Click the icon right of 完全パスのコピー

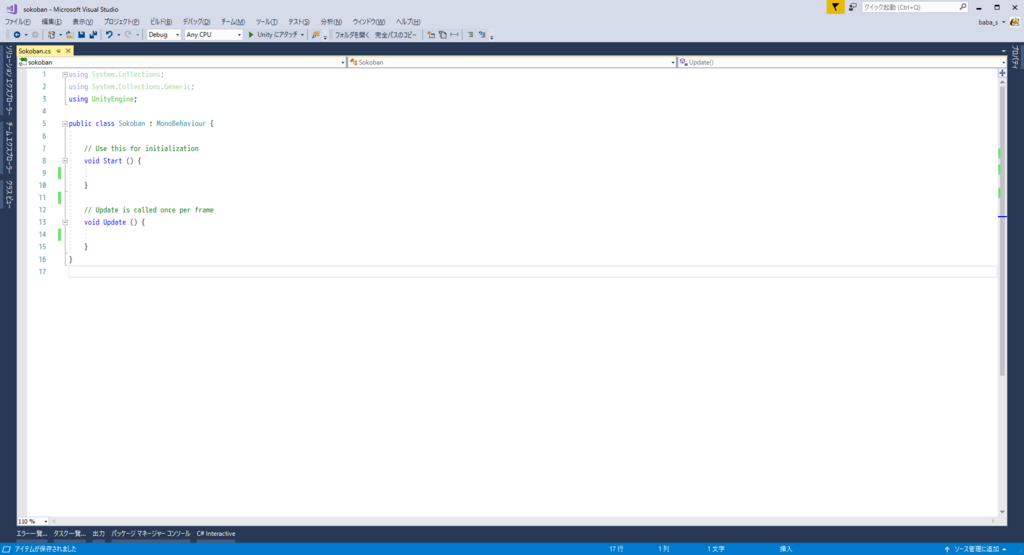431,35
